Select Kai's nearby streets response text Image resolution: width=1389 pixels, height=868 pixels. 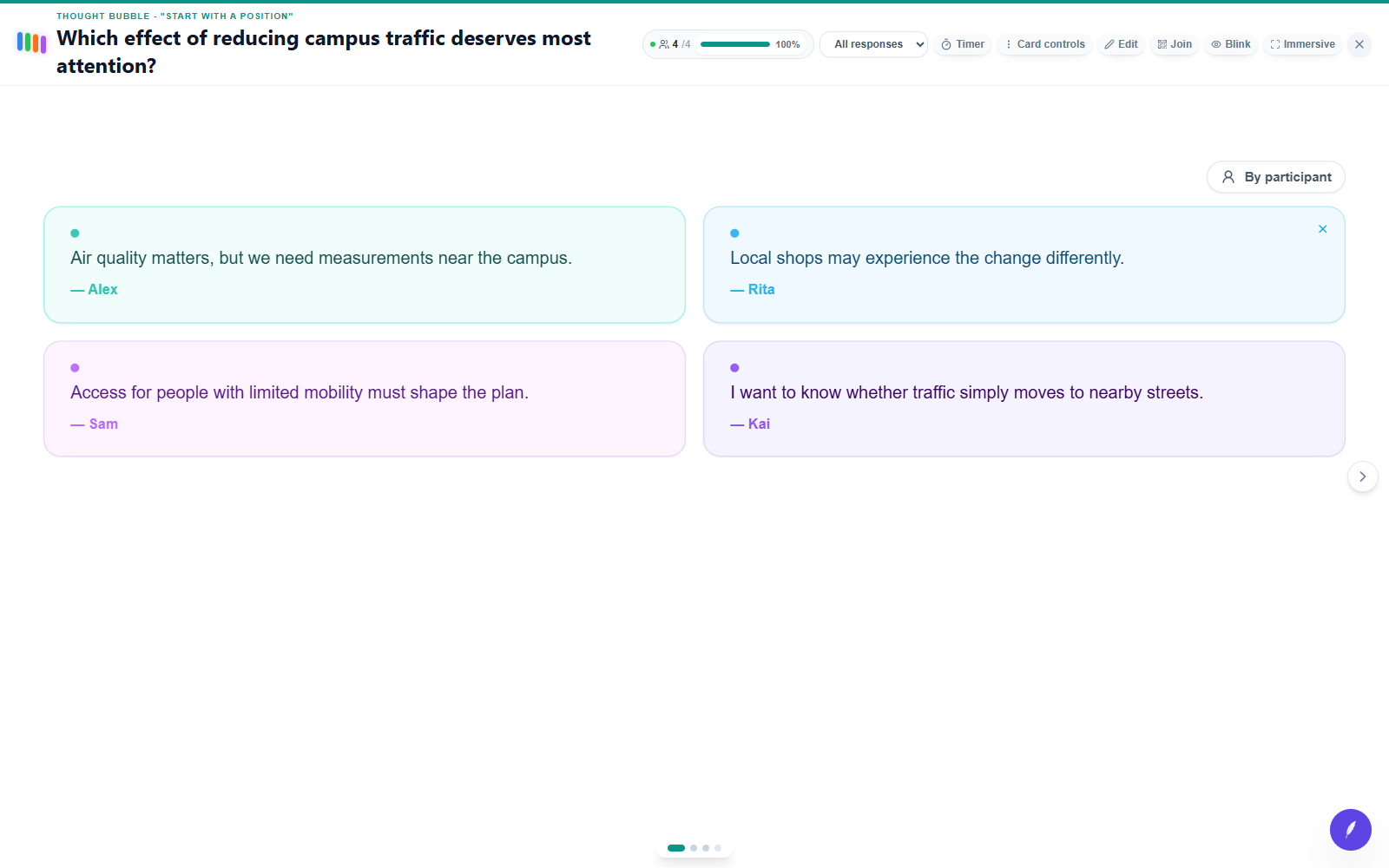[x=966, y=392]
